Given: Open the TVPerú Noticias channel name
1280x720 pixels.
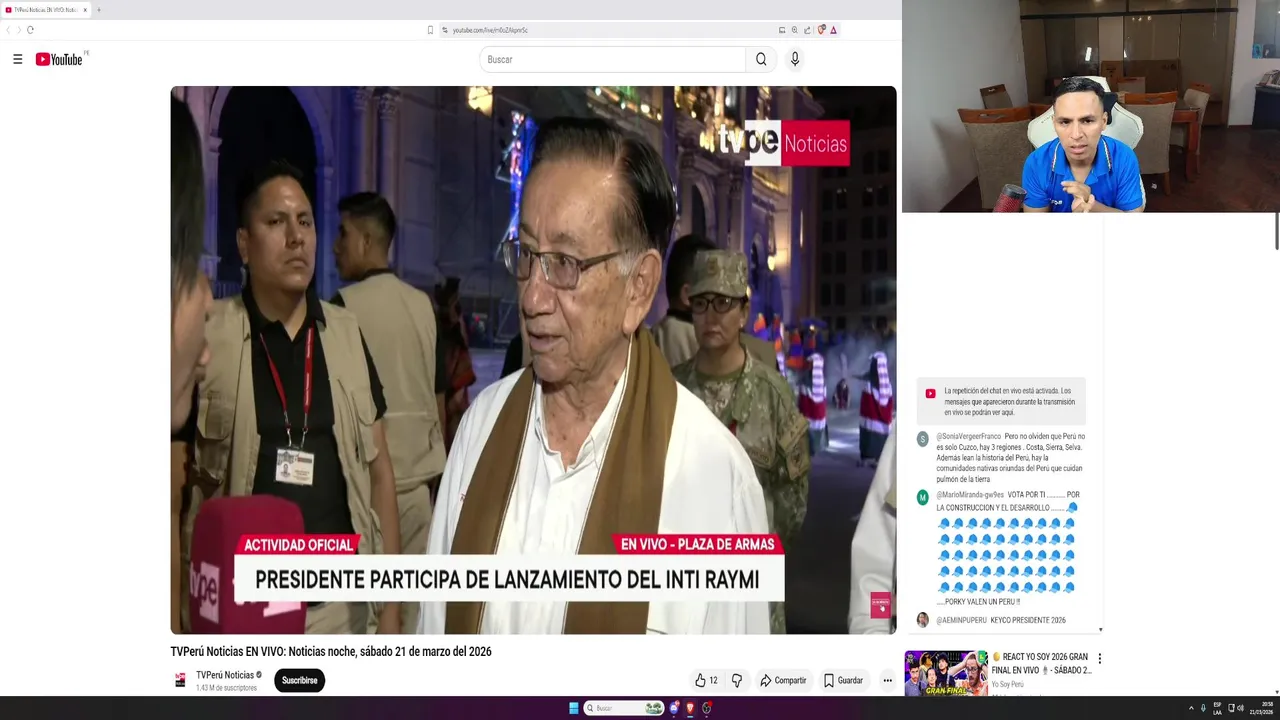Looking at the screenshot, I should coord(225,675).
